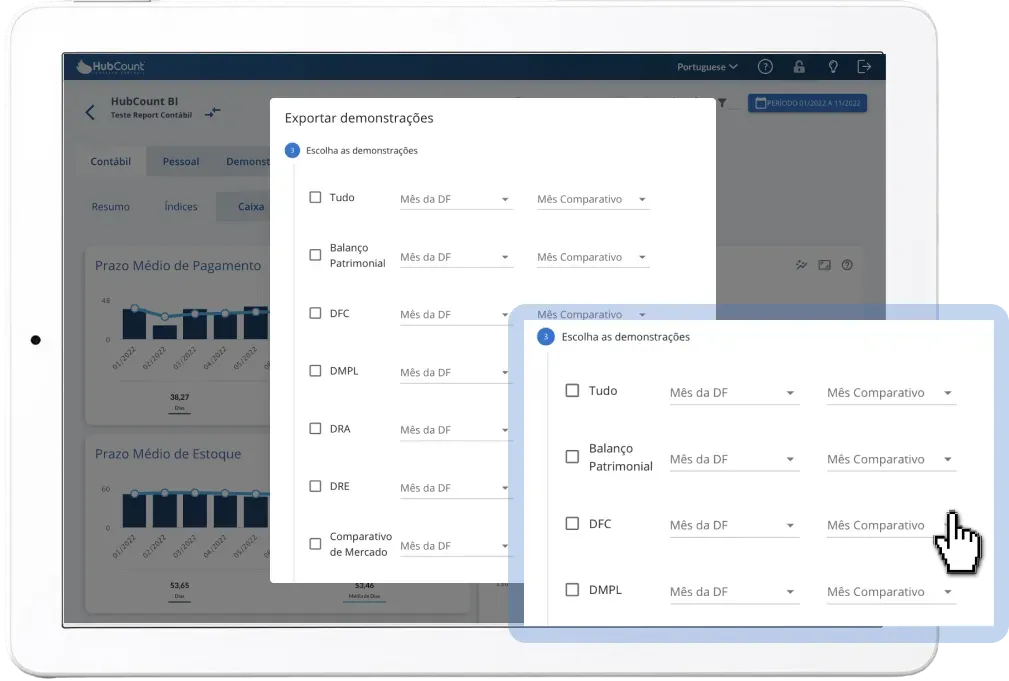Click the PERÍODO 01/2022 A 11/2022 button
1009x681 pixels.
pos(807,103)
